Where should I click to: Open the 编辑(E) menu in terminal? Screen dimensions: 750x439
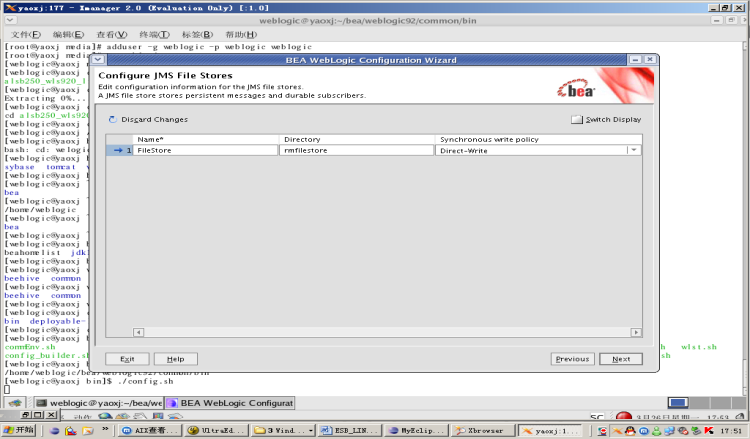68,34
